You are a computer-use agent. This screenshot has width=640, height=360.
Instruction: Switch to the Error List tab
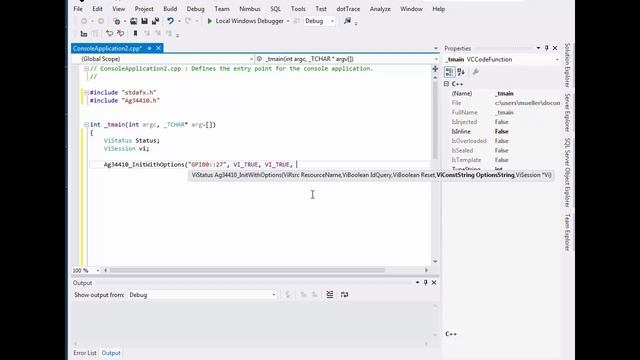[x=85, y=353]
